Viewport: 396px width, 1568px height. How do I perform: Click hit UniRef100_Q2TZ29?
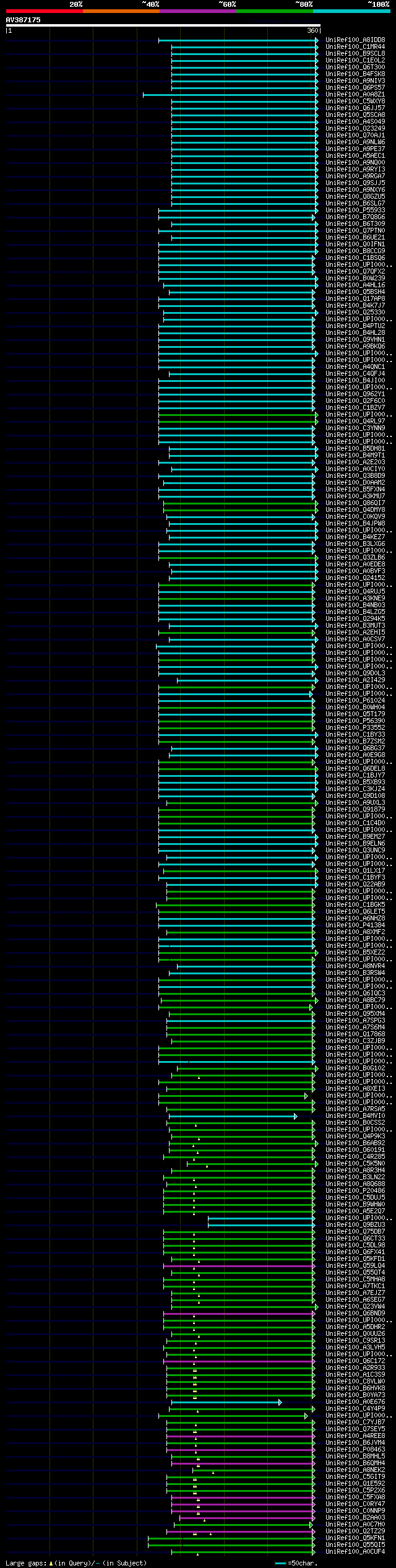(x=355, y=1531)
